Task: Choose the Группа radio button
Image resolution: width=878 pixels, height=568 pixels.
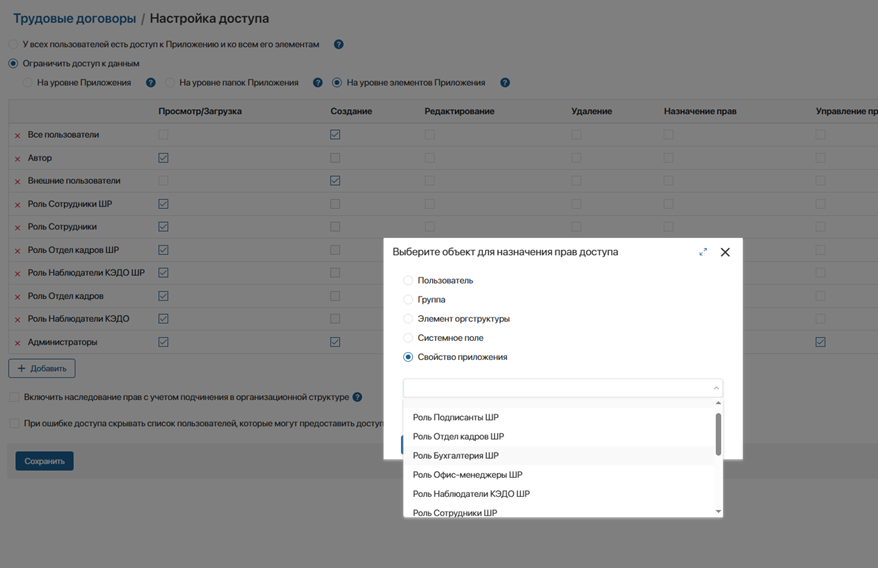Action: [408, 300]
